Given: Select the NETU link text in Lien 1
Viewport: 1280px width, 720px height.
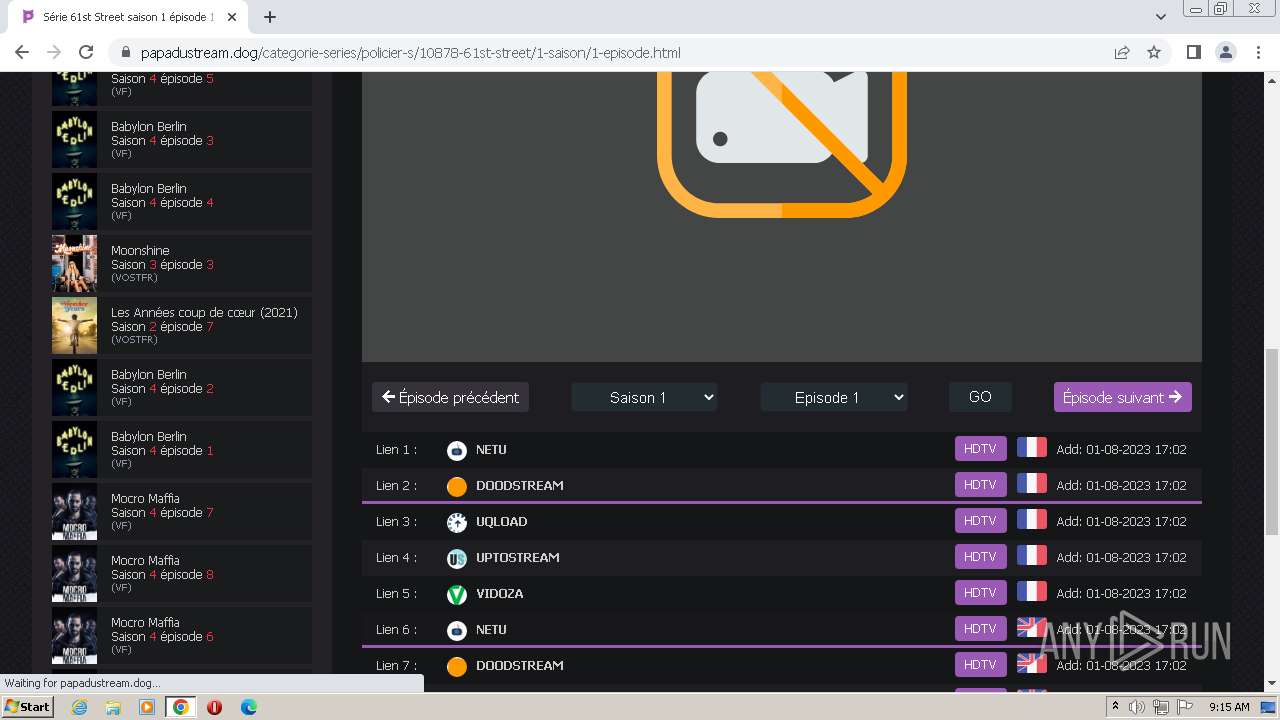Looking at the screenshot, I should coord(491,450).
